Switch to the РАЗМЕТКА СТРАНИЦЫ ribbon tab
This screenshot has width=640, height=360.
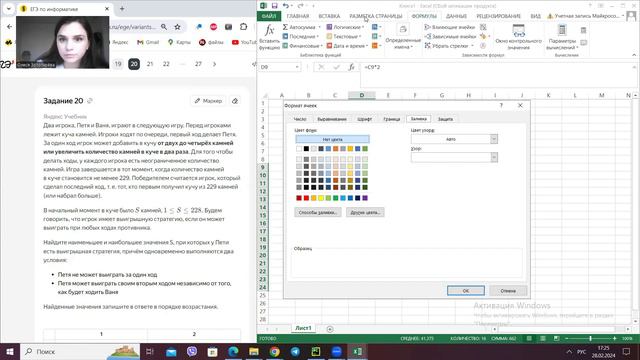[x=376, y=16]
